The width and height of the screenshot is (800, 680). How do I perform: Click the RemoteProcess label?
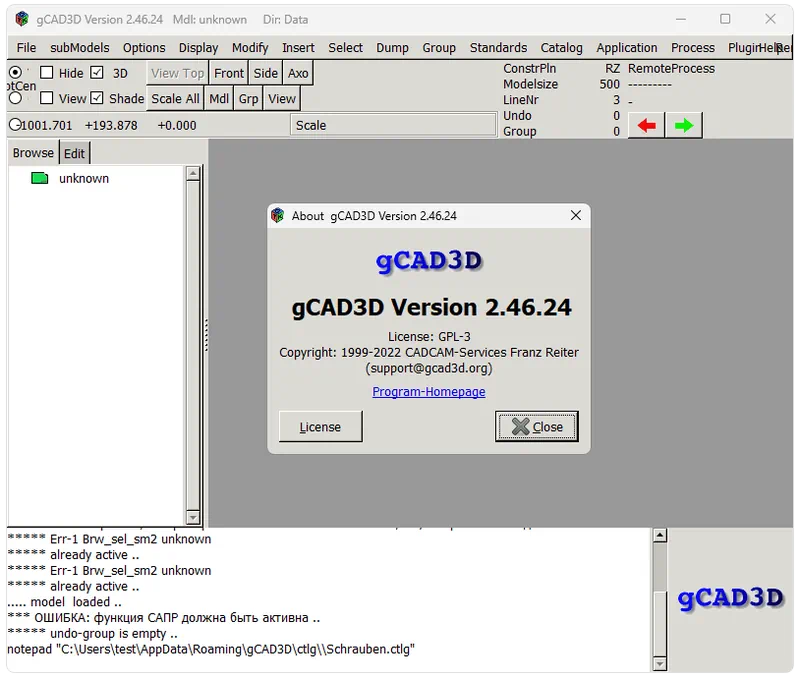point(671,68)
